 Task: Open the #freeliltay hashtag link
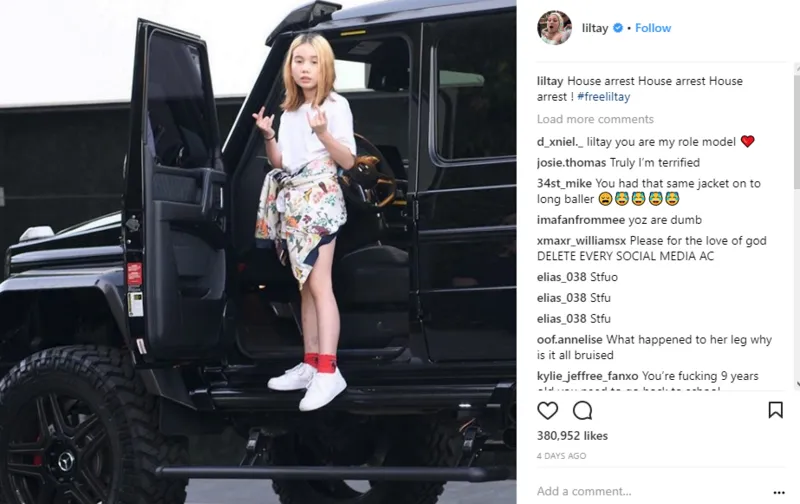[604, 96]
